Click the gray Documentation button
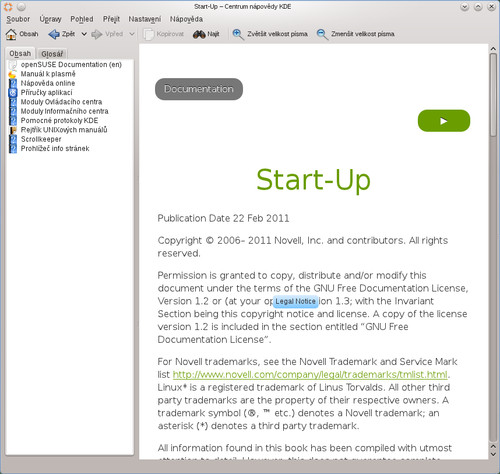 (199, 89)
